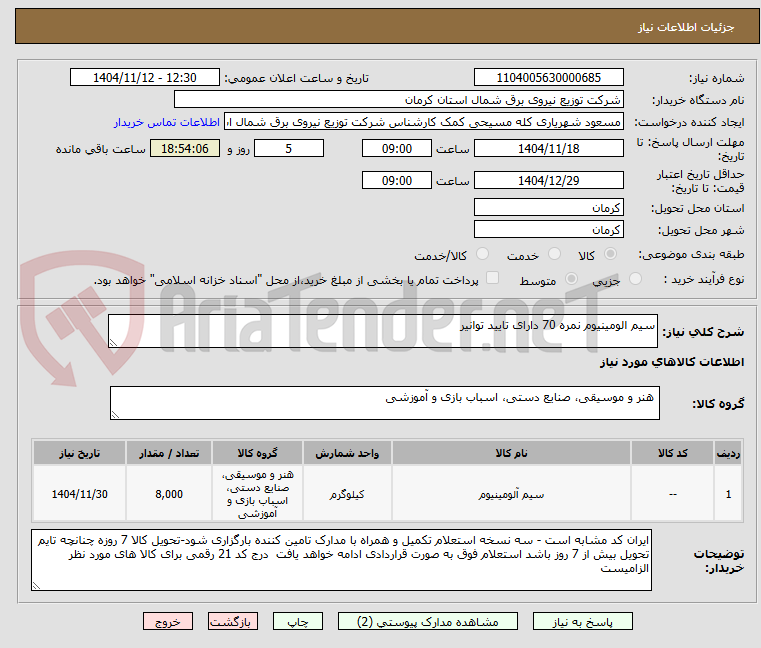Click the کد کالا column header
The image size is (761, 648).
[673, 453]
